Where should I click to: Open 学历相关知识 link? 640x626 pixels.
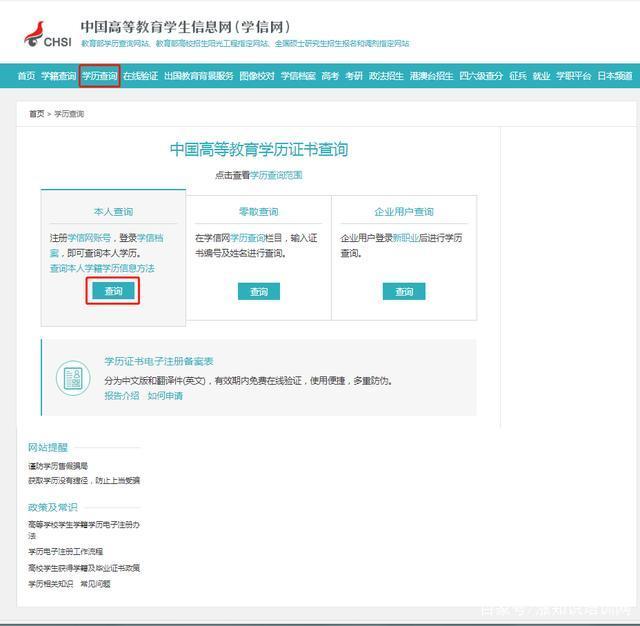51,584
